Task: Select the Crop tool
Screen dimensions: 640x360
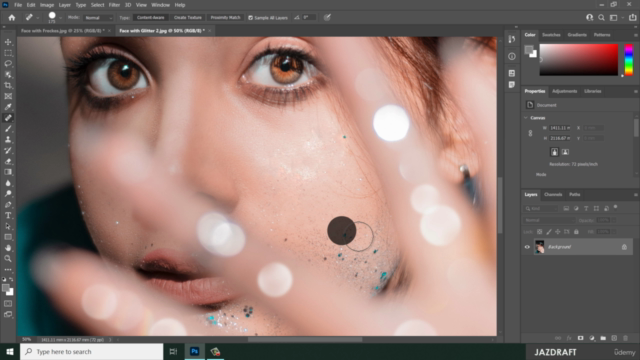Action: [x=8, y=85]
